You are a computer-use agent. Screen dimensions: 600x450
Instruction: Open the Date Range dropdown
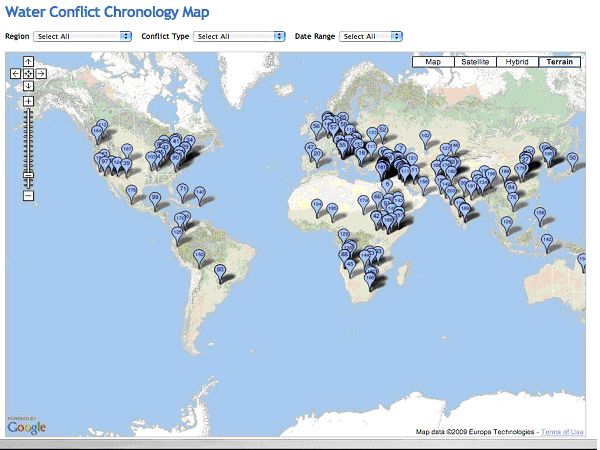coord(371,36)
